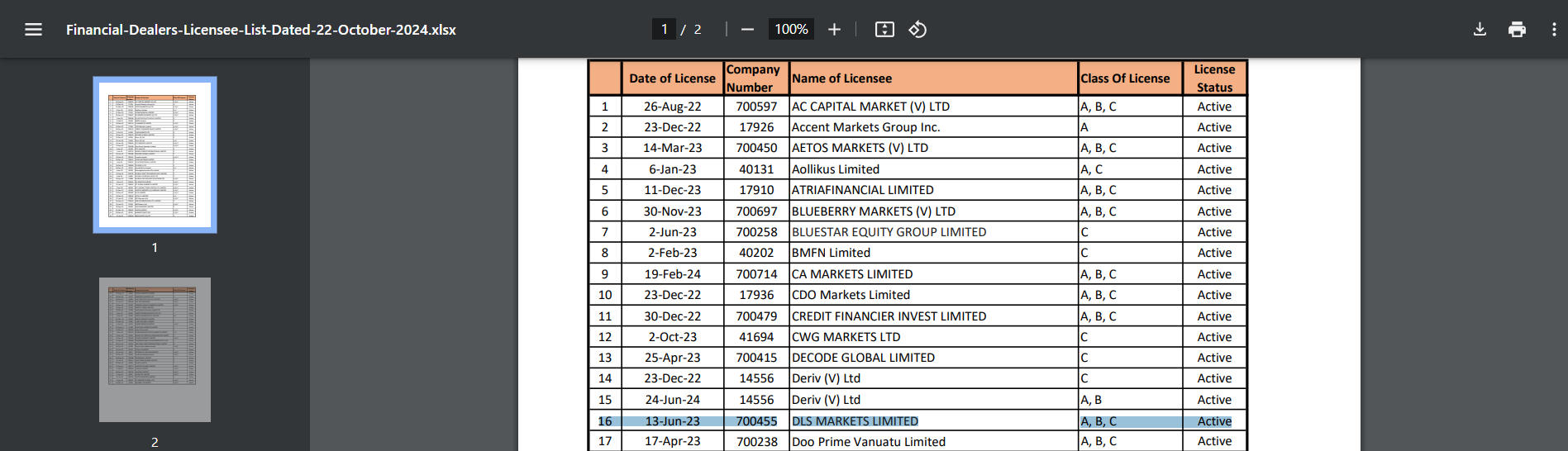Click the file name title text

(261, 30)
